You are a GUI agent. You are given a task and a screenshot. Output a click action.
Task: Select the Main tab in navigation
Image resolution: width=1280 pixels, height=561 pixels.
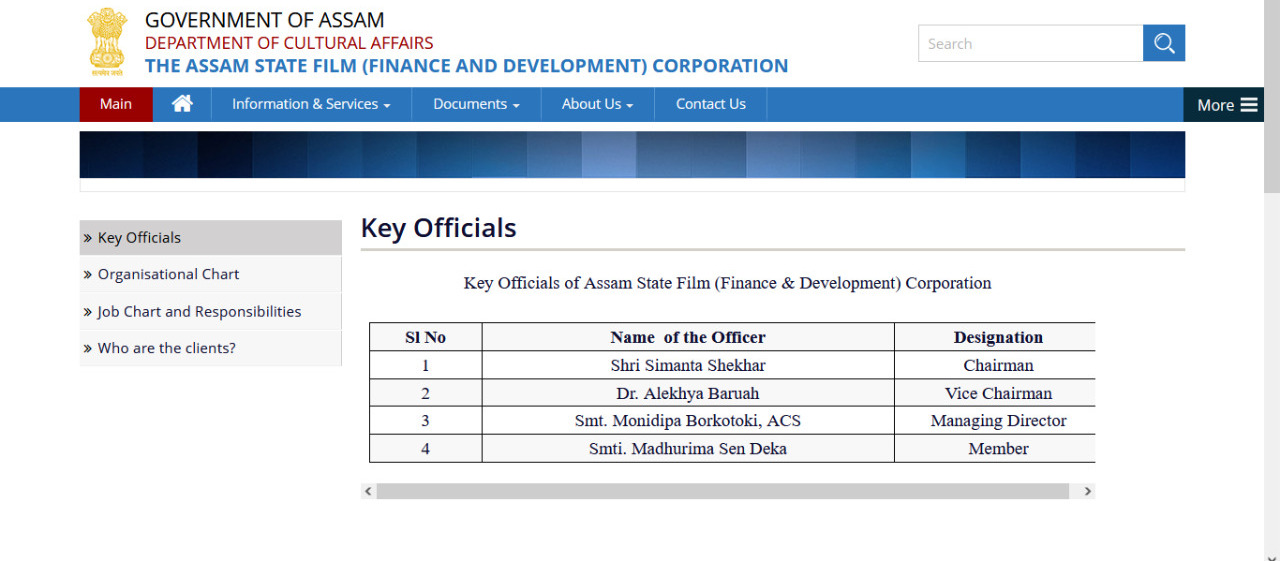(116, 104)
